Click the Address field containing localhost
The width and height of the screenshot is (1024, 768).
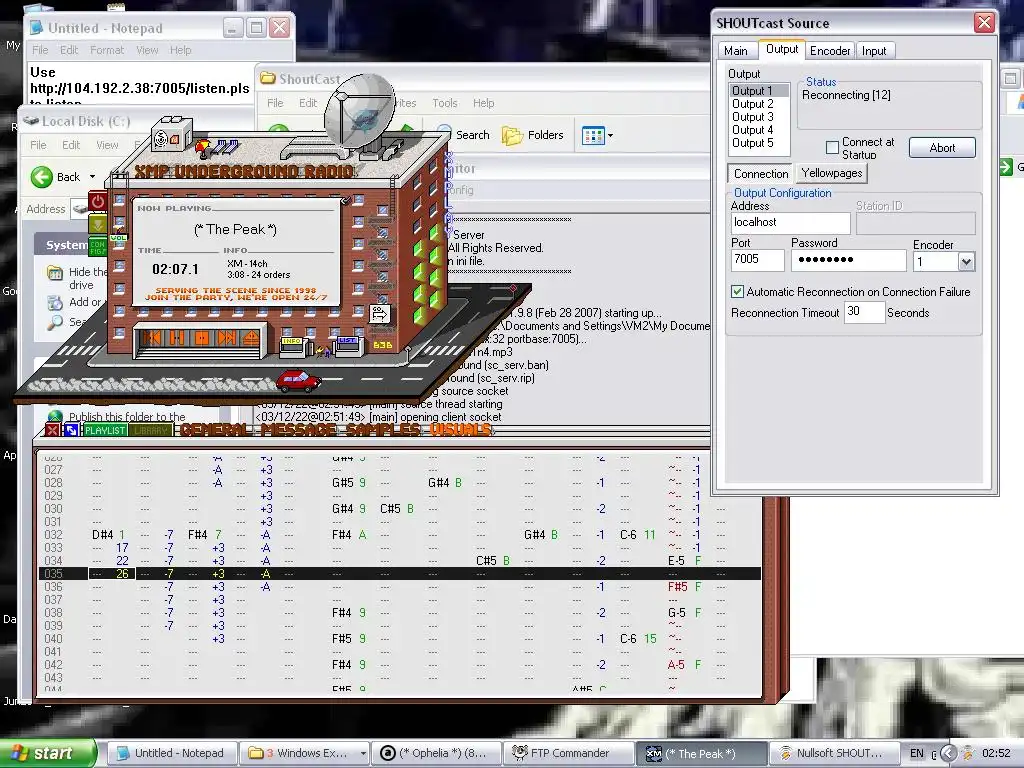pyautogui.click(x=790, y=223)
